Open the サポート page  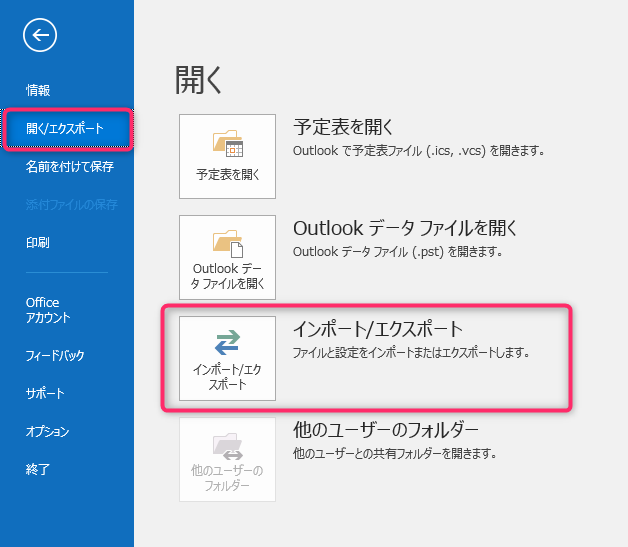click(x=45, y=393)
